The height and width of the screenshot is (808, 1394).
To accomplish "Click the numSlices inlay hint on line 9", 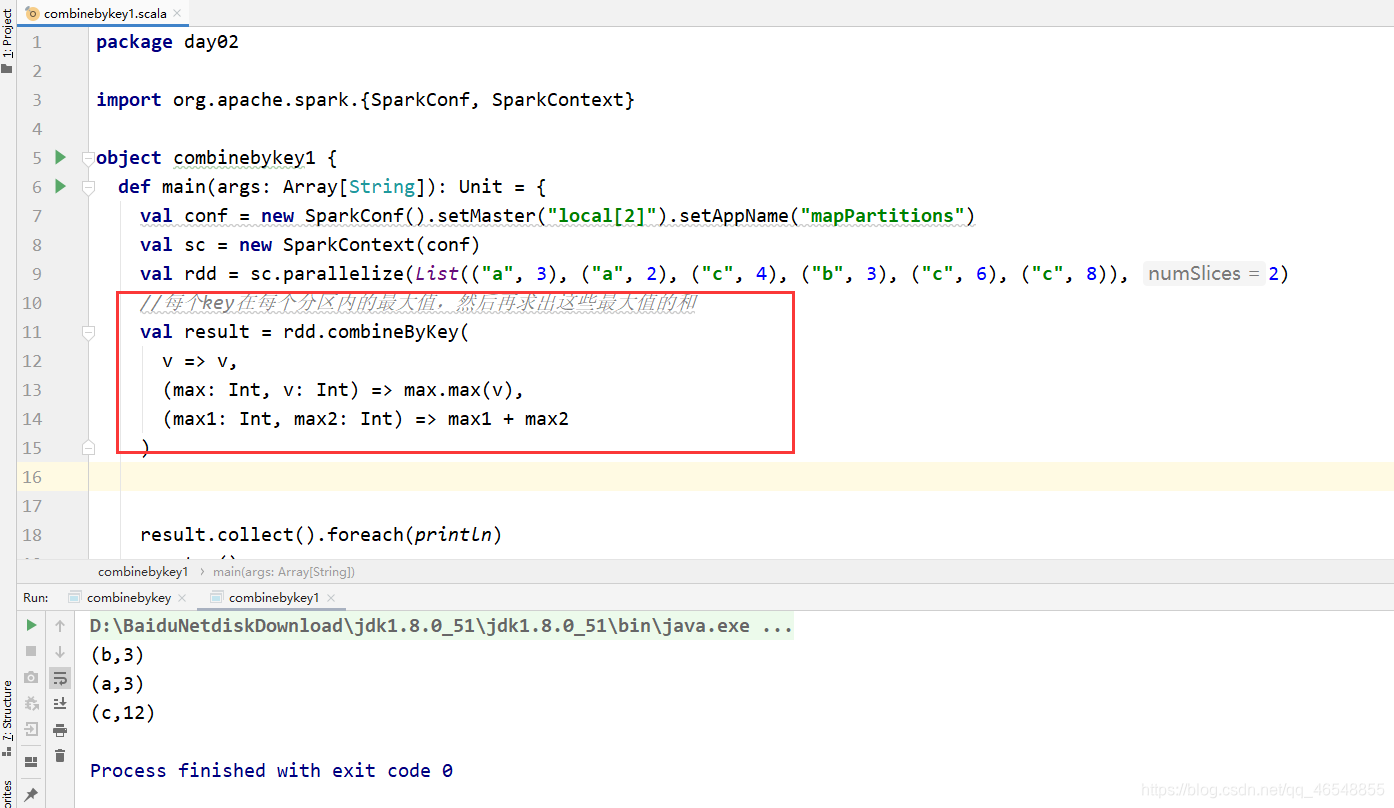I will click(x=1203, y=273).
